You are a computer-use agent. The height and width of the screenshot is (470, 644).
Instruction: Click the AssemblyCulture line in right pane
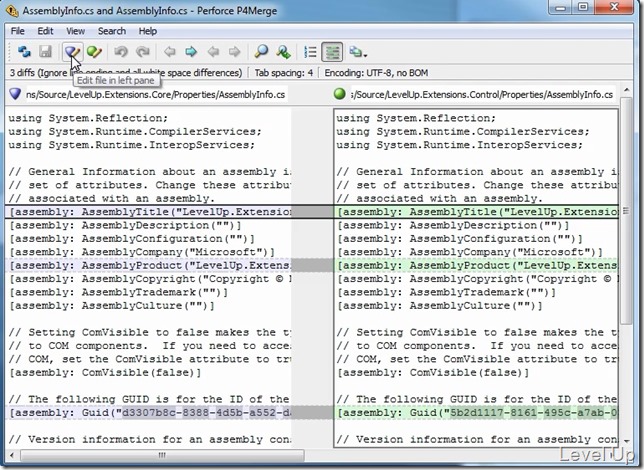pos(440,306)
